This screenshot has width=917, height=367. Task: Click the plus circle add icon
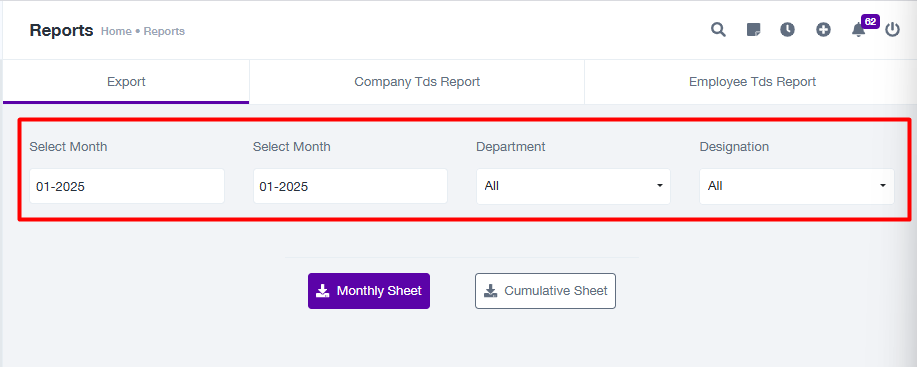823,30
